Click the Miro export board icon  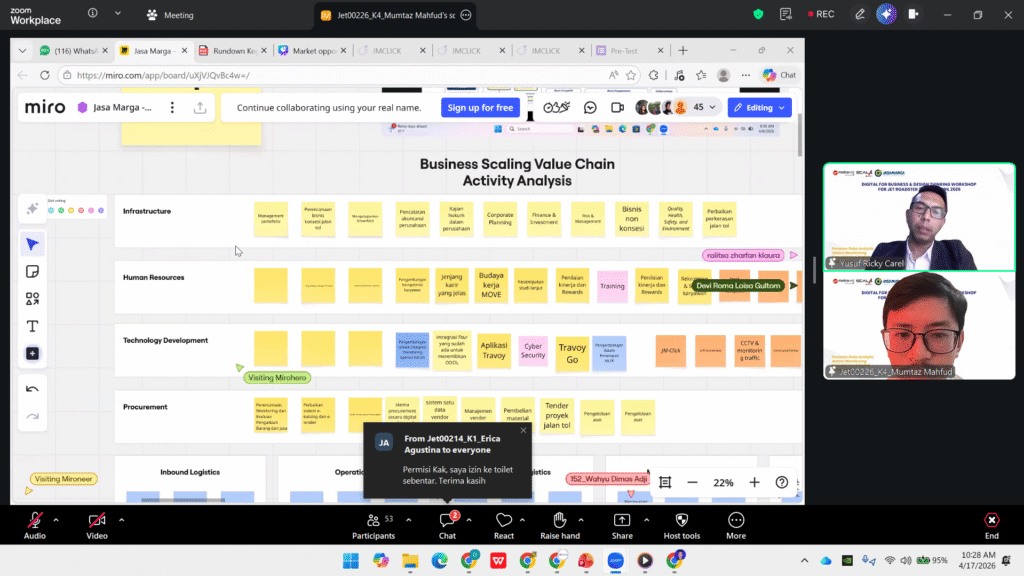(200, 108)
